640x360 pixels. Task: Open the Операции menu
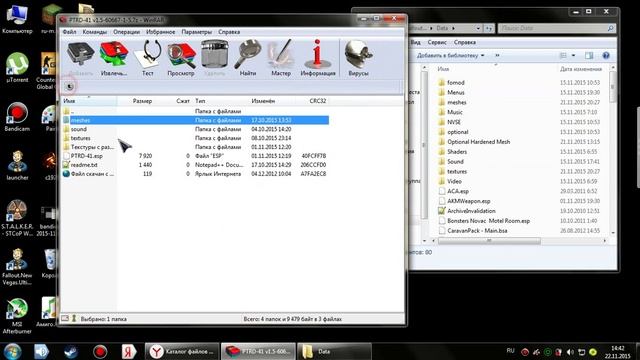(x=127, y=32)
